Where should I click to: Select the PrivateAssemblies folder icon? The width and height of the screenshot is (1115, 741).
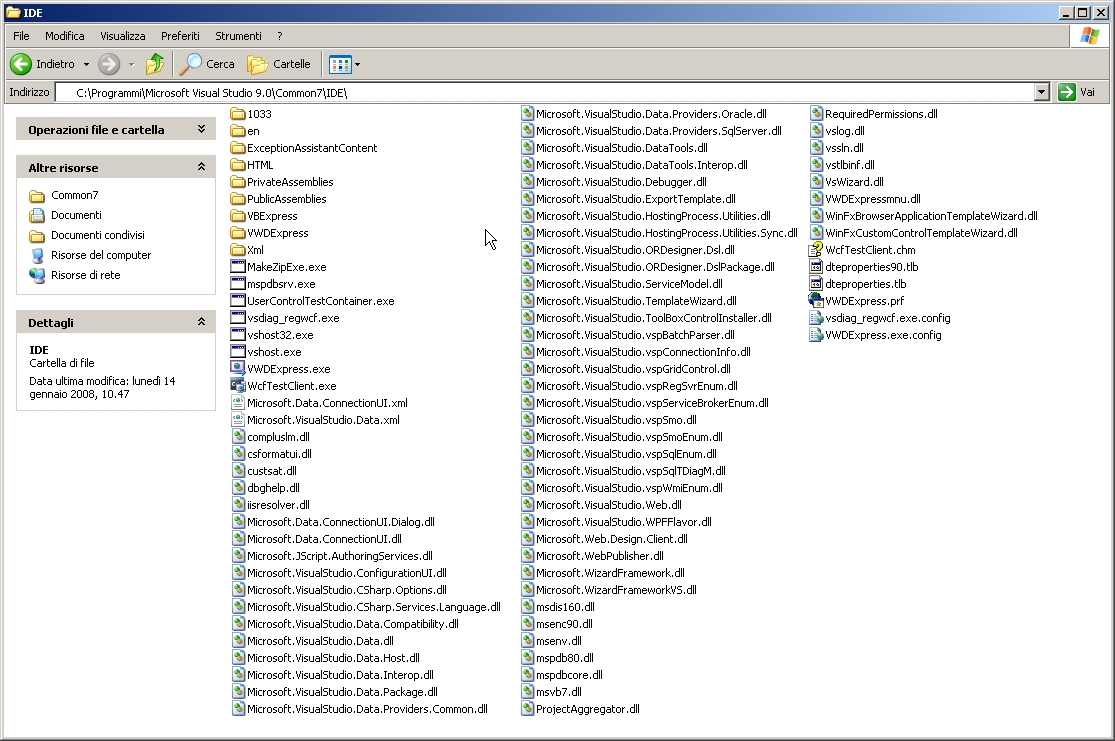click(x=238, y=182)
